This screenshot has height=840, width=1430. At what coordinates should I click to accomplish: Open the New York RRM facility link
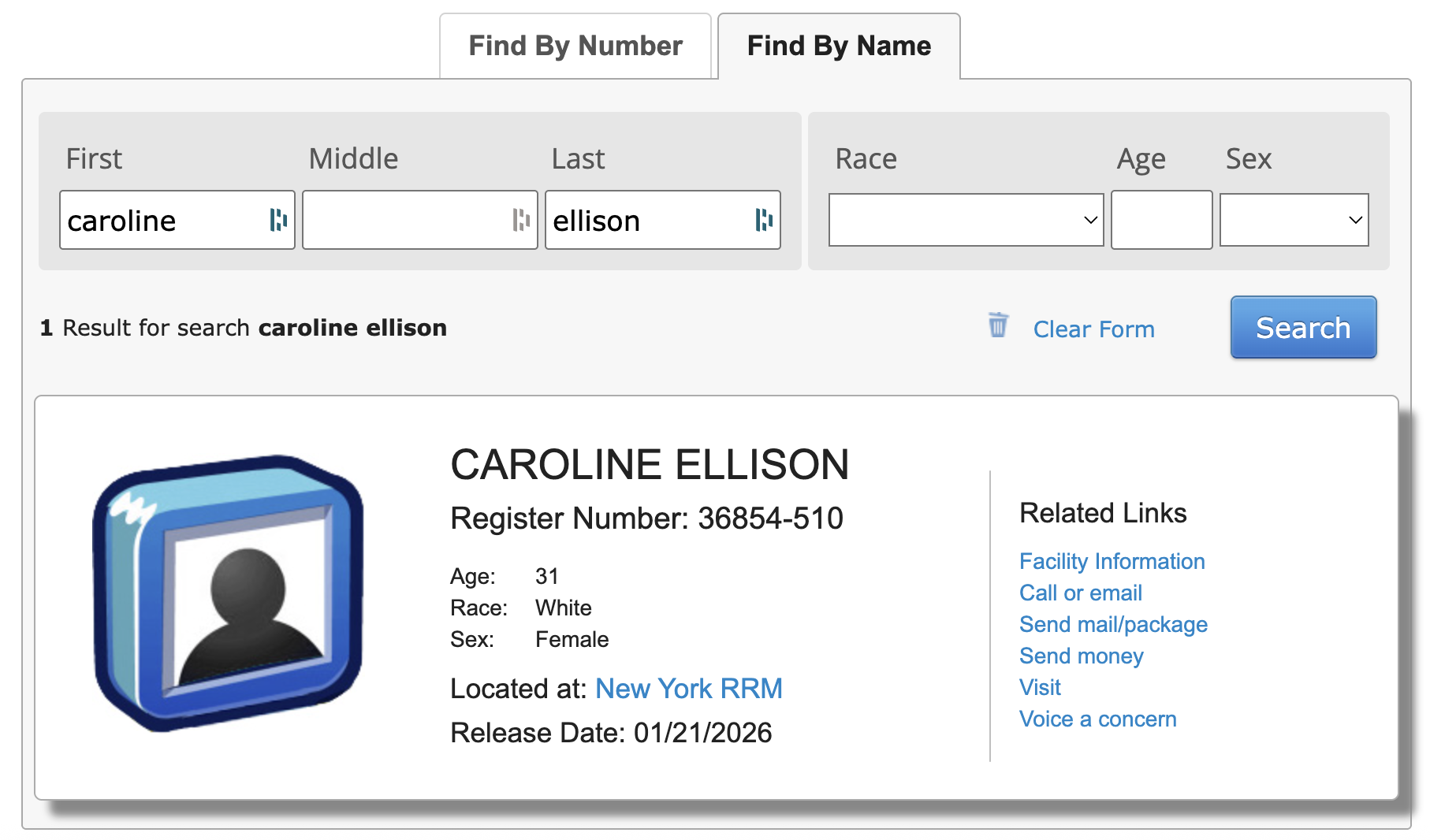click(x=689, y=688)
